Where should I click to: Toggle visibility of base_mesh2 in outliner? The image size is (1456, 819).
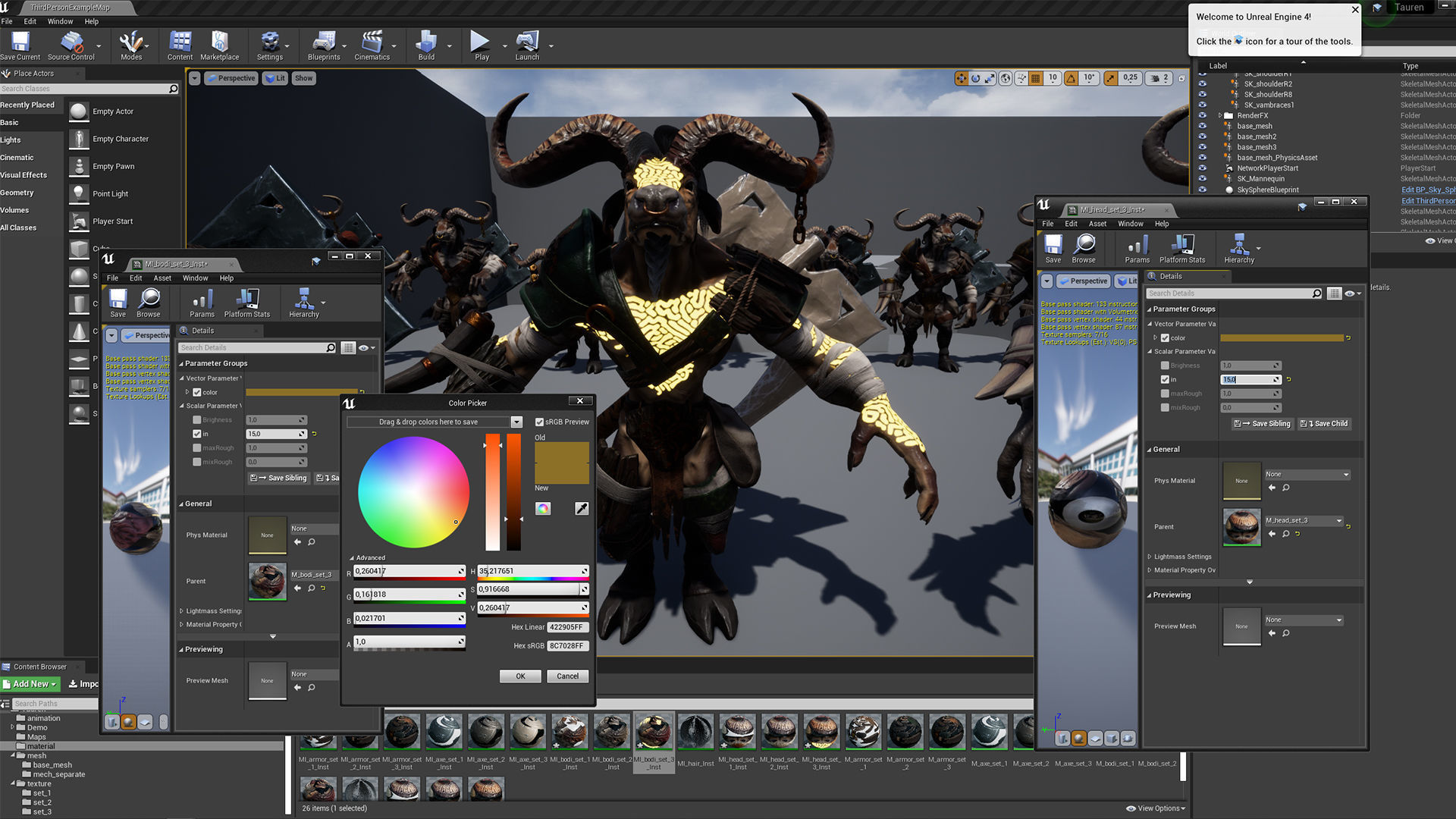click(x=1202, y=136)
